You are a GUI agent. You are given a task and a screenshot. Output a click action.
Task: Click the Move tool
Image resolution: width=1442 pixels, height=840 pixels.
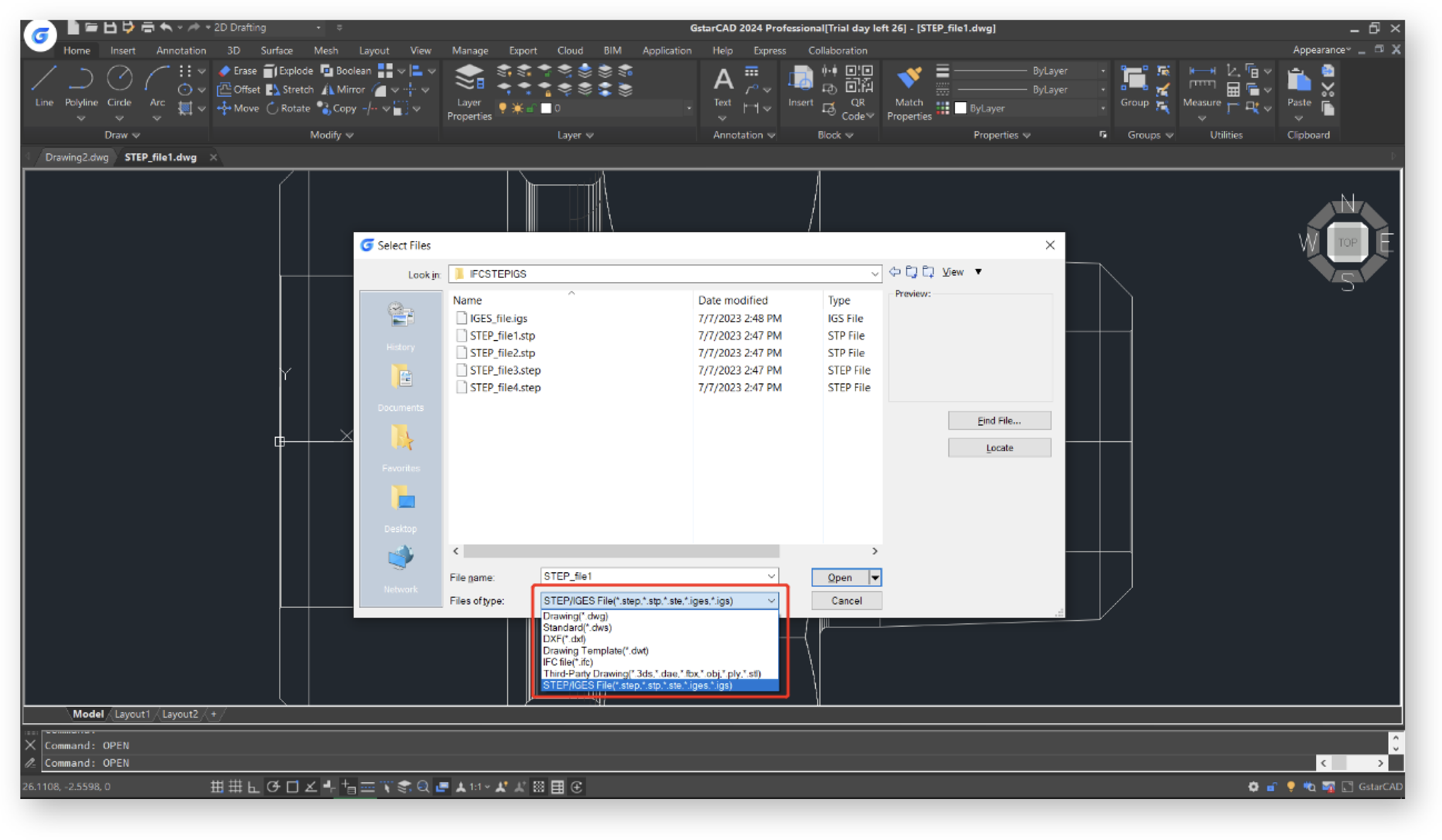pos(237,108)
